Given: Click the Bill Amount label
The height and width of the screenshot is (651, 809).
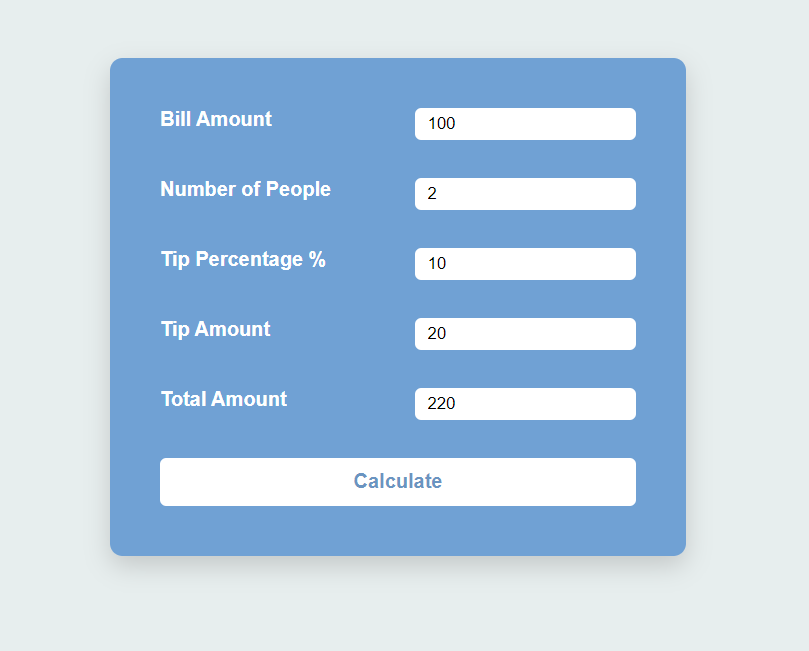Looking at the screenshot, I should point(215,119).
